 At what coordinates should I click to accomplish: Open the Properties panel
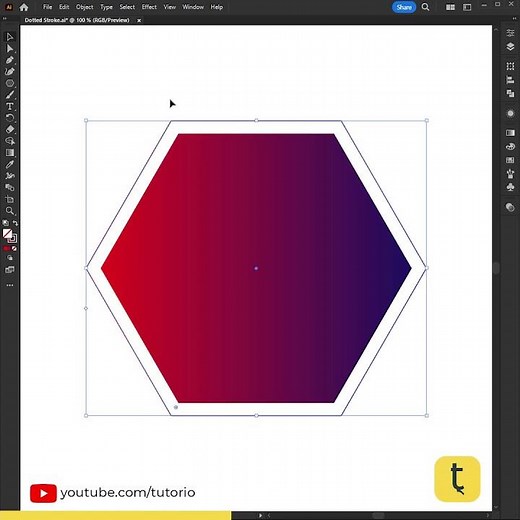pos(510,33)
